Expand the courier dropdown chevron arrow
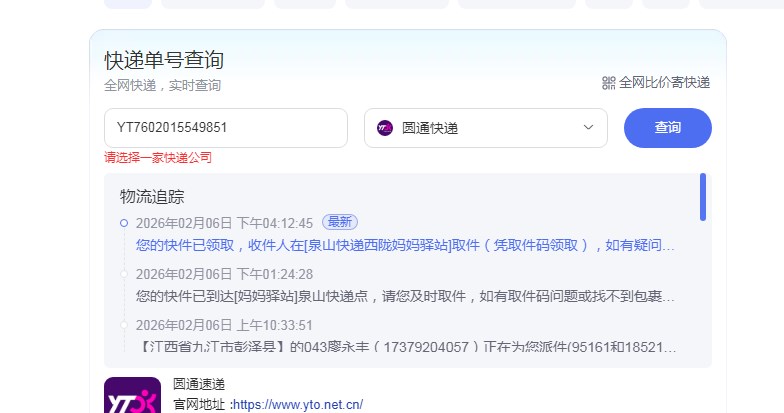The height and width of the screenshot is (413, 784). (x=588, y=128)
